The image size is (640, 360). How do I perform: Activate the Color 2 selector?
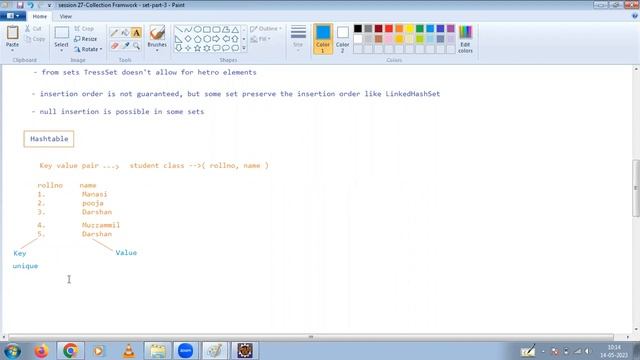point(342,39)
